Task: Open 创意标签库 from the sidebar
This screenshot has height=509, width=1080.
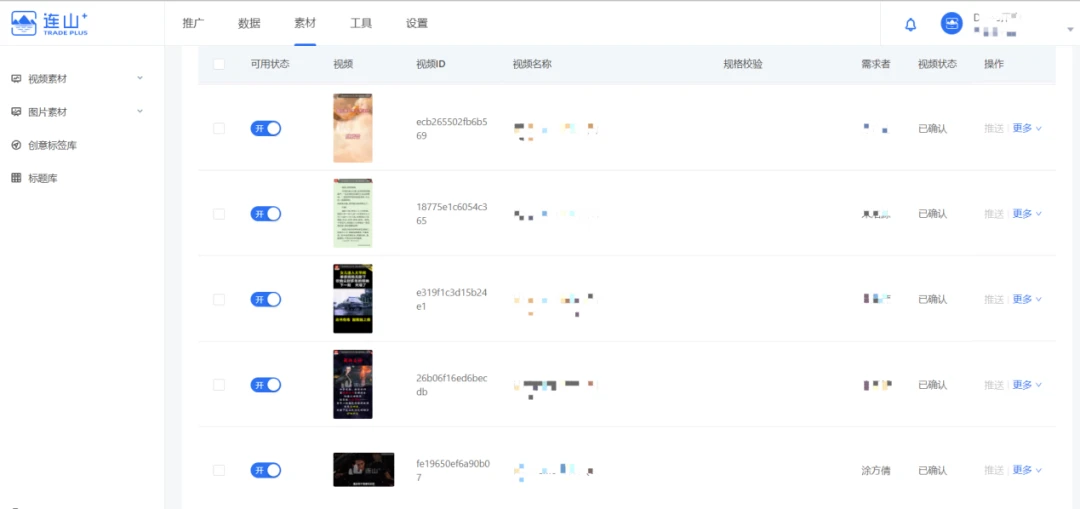Action: pos(52,145)
